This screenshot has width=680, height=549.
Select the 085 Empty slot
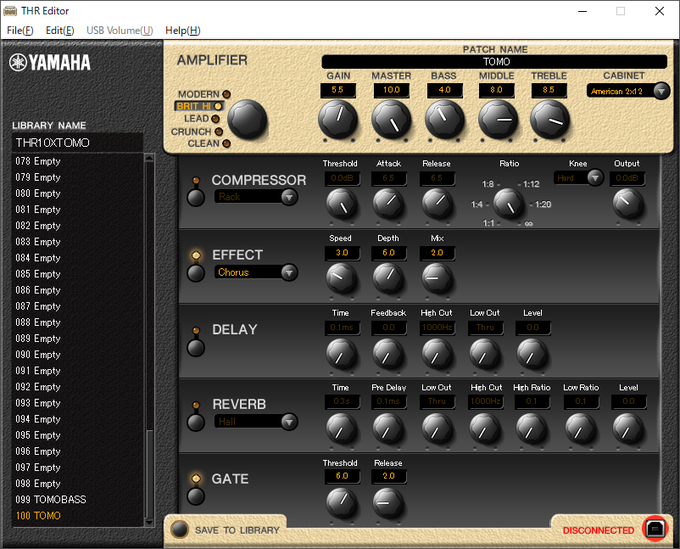click(x=77, y=274)
